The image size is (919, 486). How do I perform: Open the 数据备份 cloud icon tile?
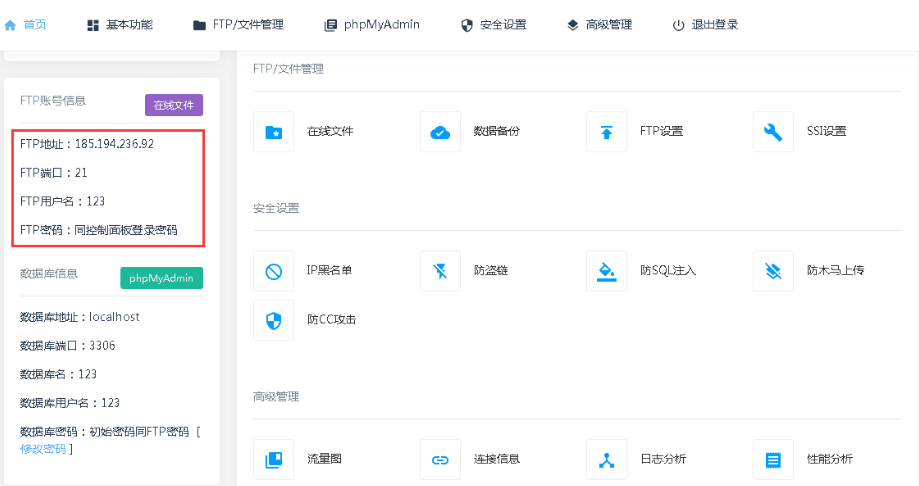pos(440,132)
